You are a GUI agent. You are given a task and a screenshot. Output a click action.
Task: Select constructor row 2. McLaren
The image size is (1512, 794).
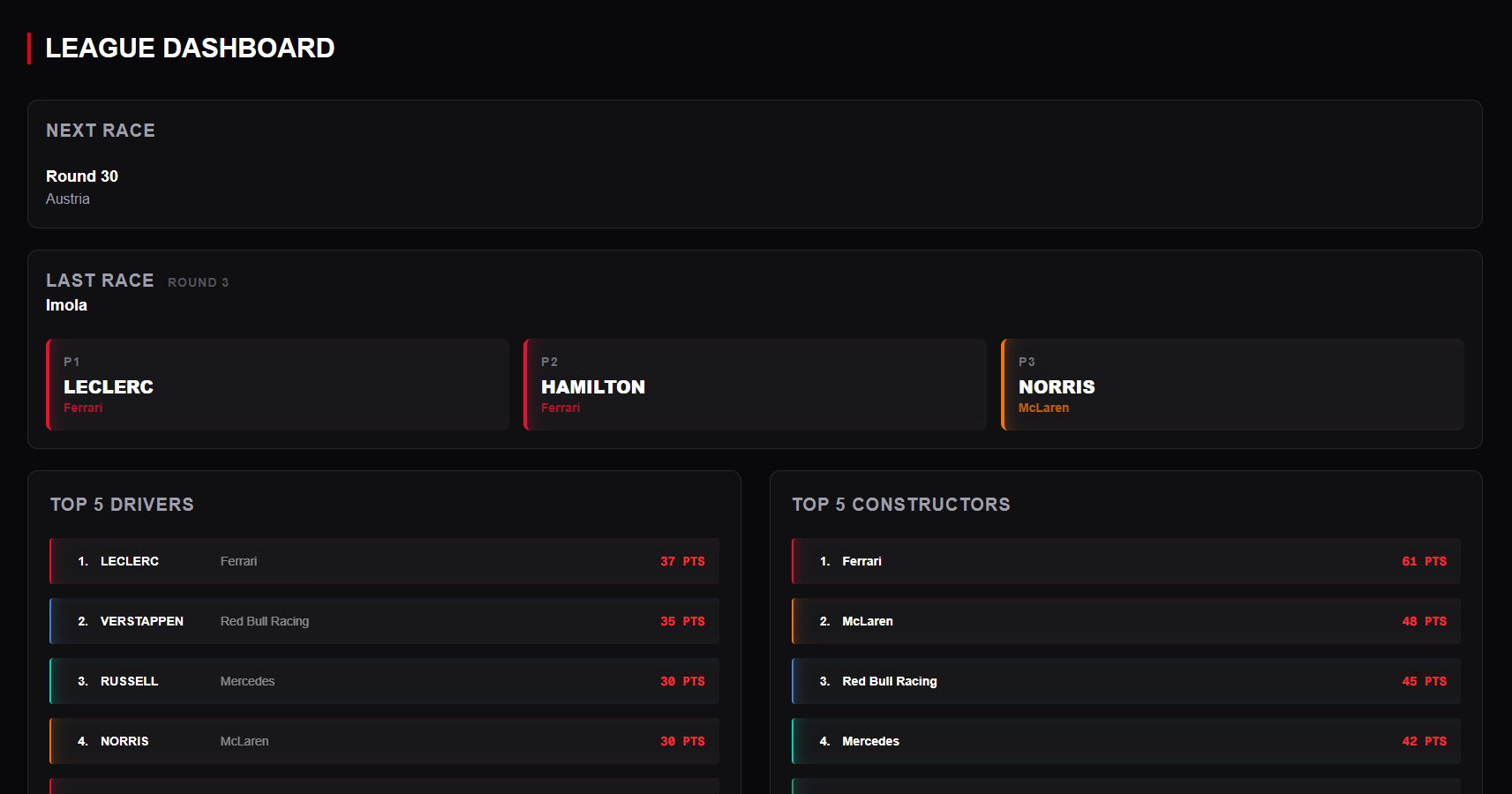[1126, 621]
